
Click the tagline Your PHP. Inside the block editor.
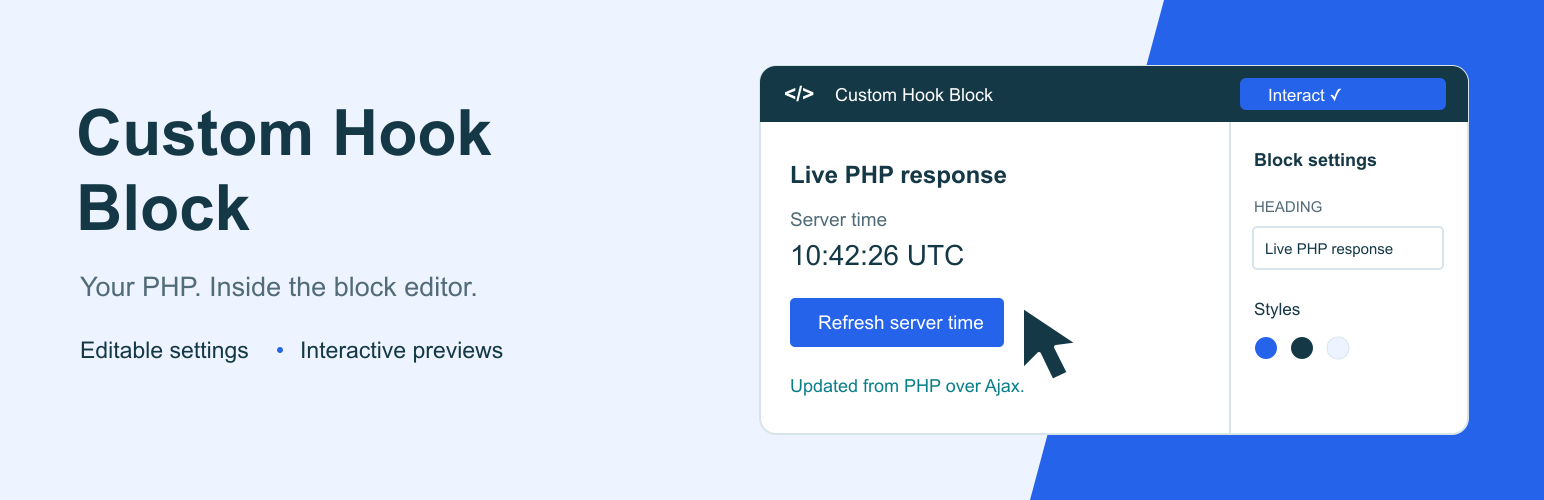(278, 288)
